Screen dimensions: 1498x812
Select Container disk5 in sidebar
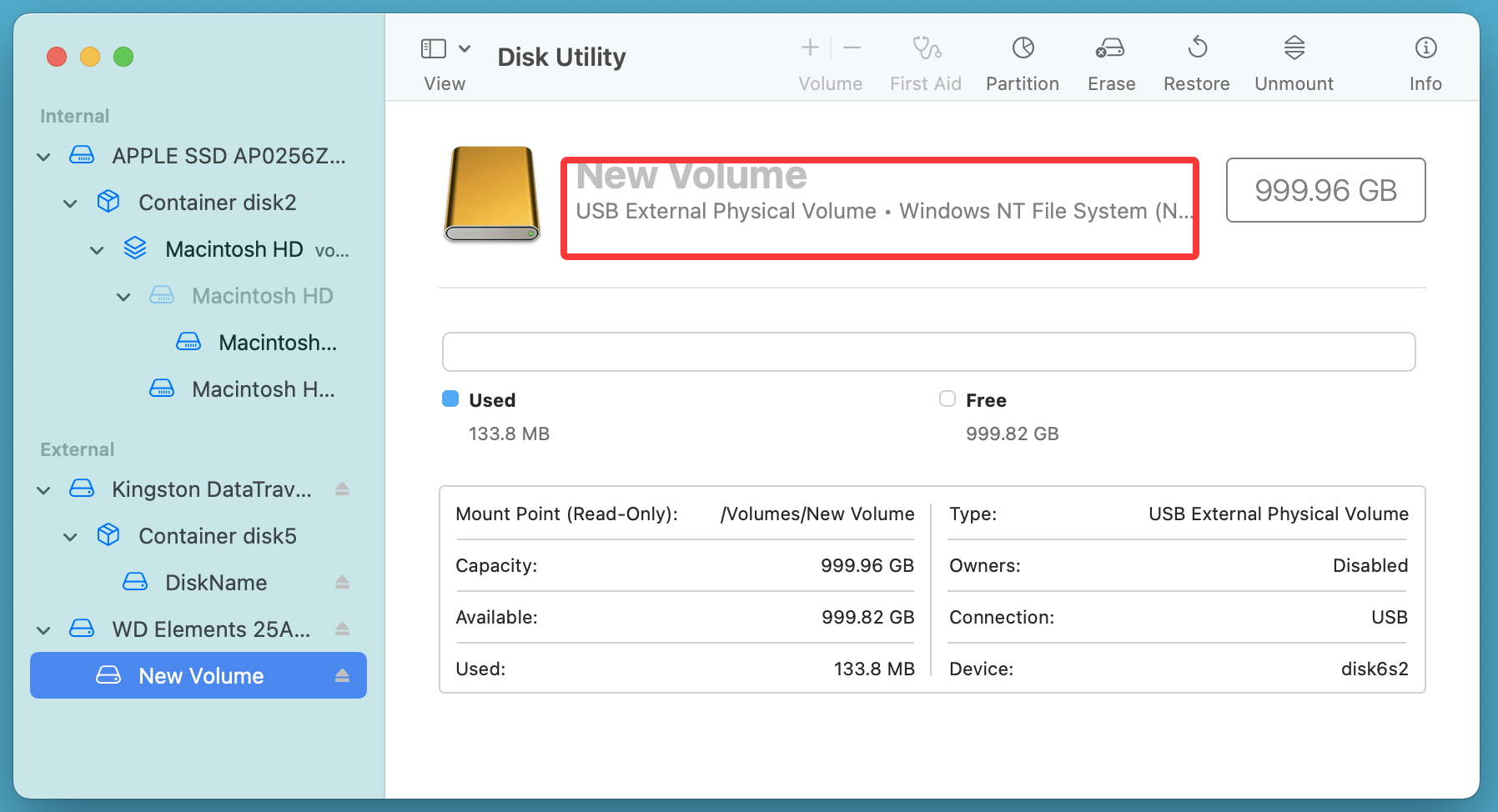217,536
